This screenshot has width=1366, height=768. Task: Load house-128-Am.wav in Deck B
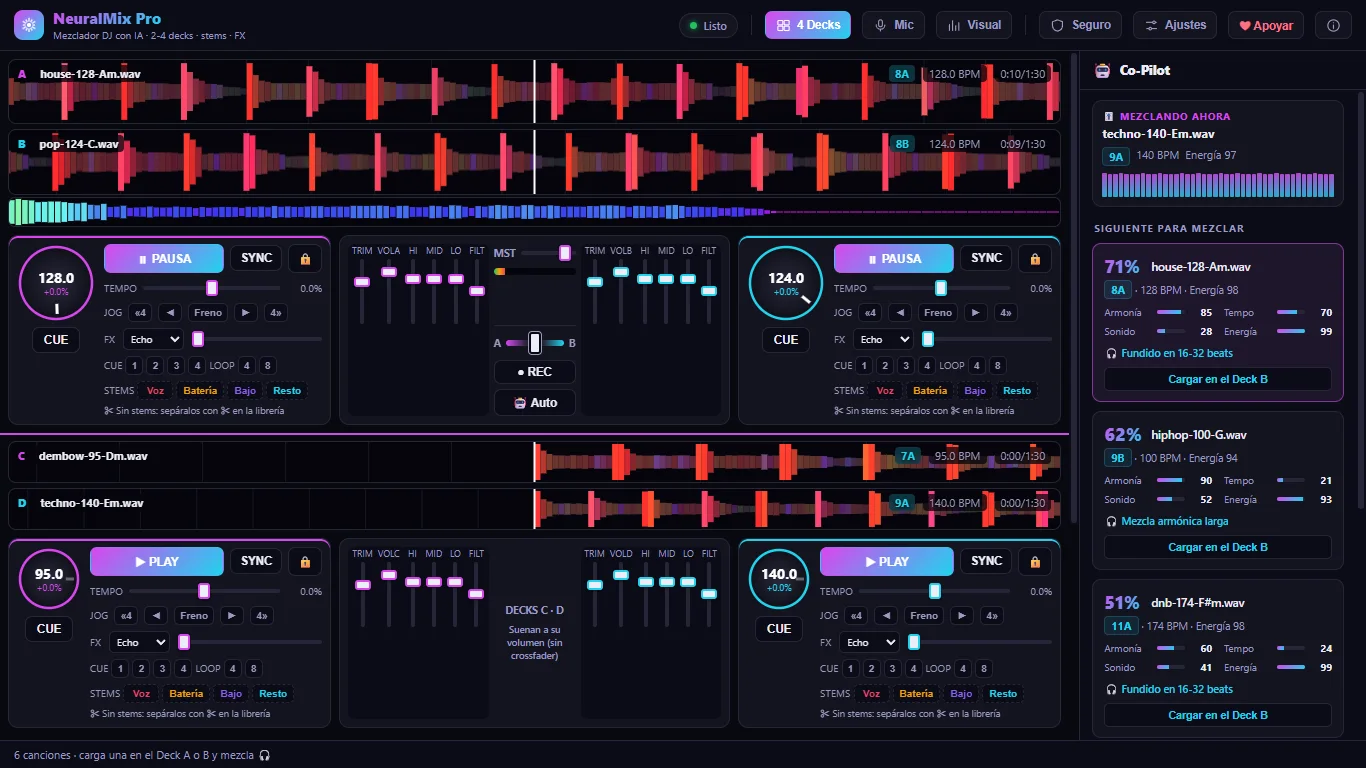tap(1218, 380)
